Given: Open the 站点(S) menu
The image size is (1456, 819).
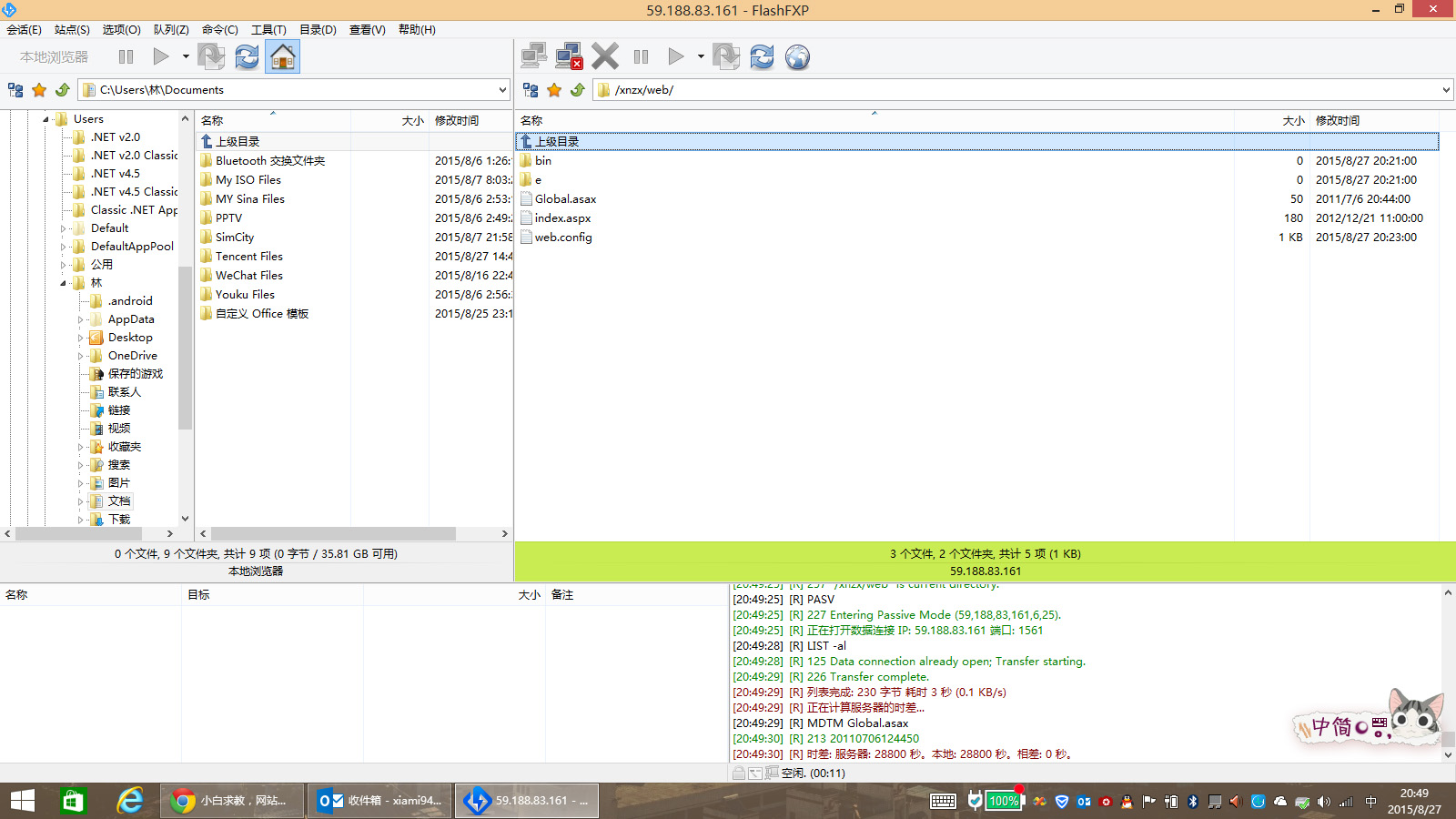Looking at the screenshot, I should click(x=72, y=30).
